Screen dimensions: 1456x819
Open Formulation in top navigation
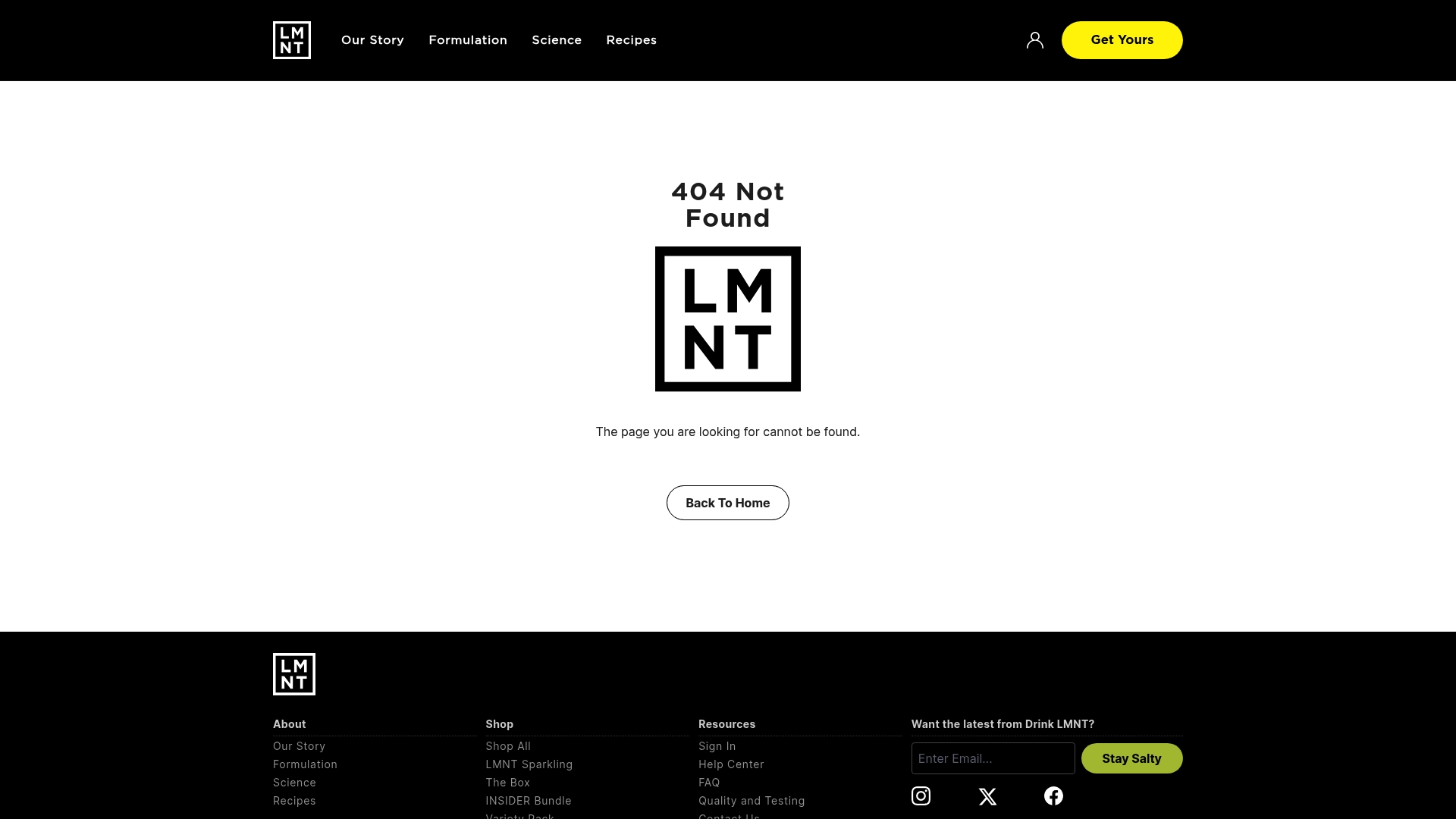[x=468, y=40]
